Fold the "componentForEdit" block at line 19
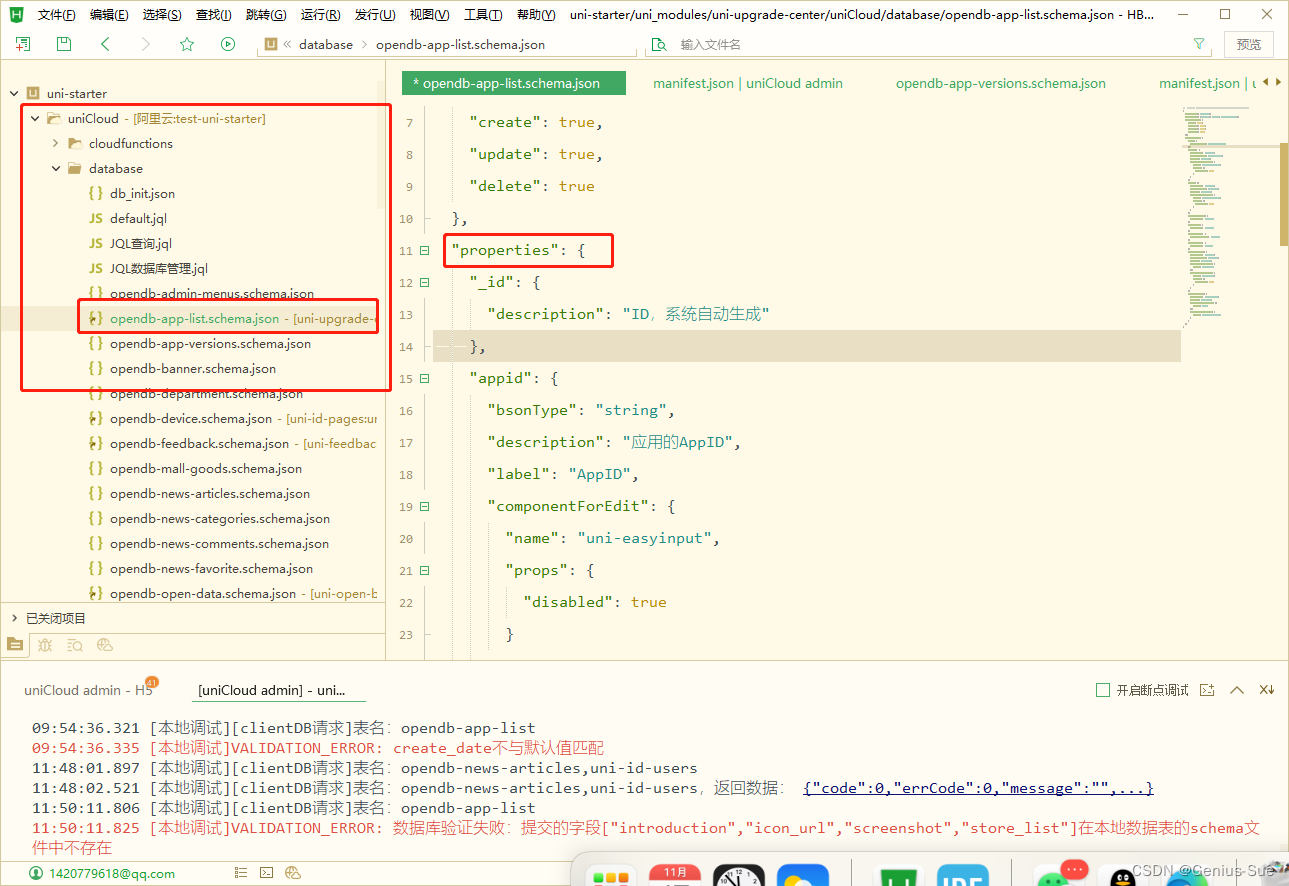Screen dimensions: 1289x886 pyautogui.click(x=425, y=506)
